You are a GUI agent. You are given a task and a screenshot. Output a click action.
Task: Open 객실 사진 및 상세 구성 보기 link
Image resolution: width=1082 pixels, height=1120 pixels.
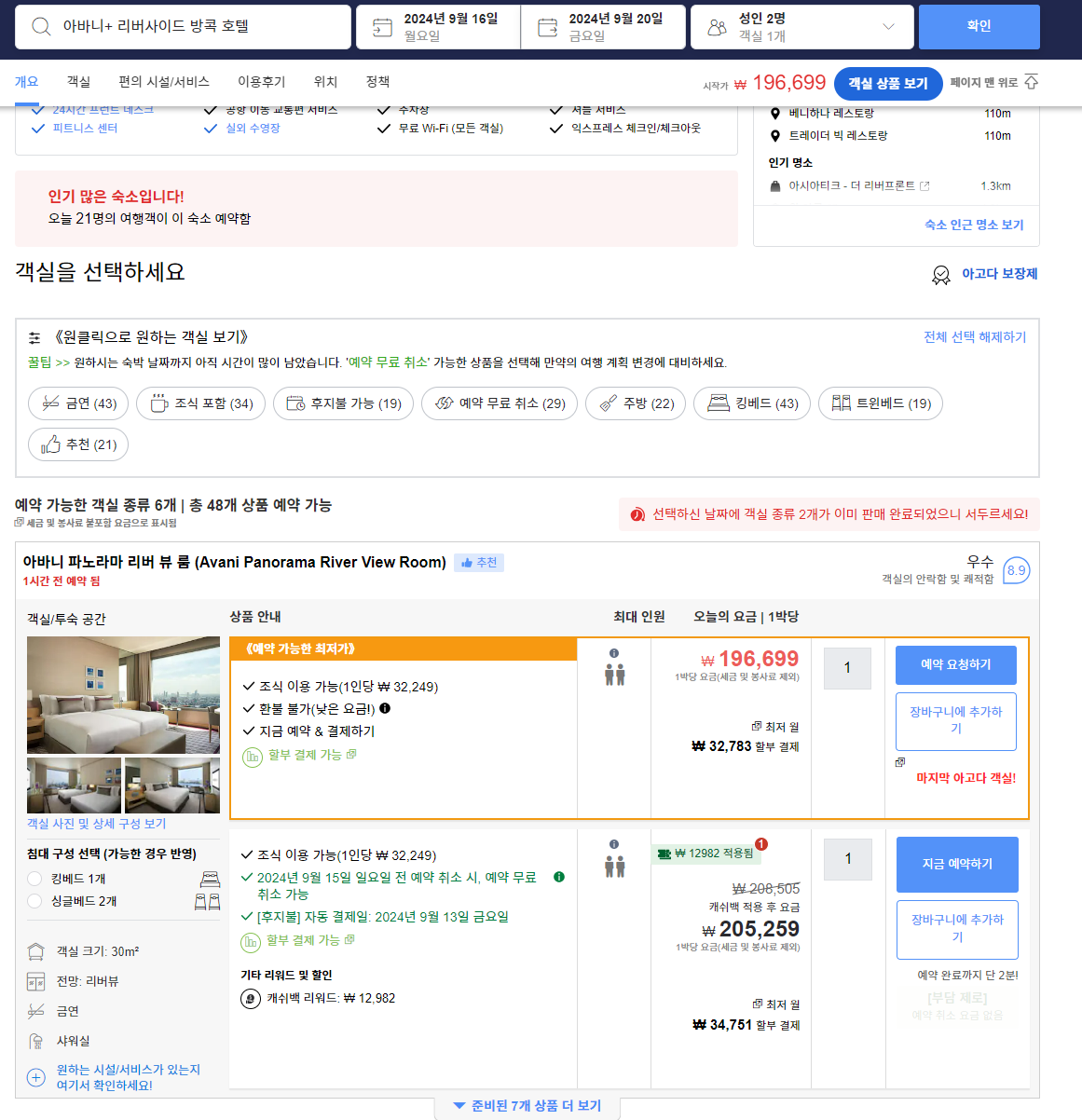[x=97, y=824]
